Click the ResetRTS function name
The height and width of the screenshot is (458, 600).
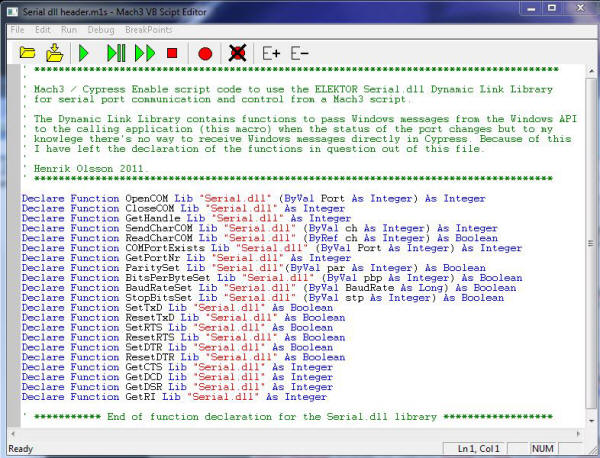pos(150,338)
